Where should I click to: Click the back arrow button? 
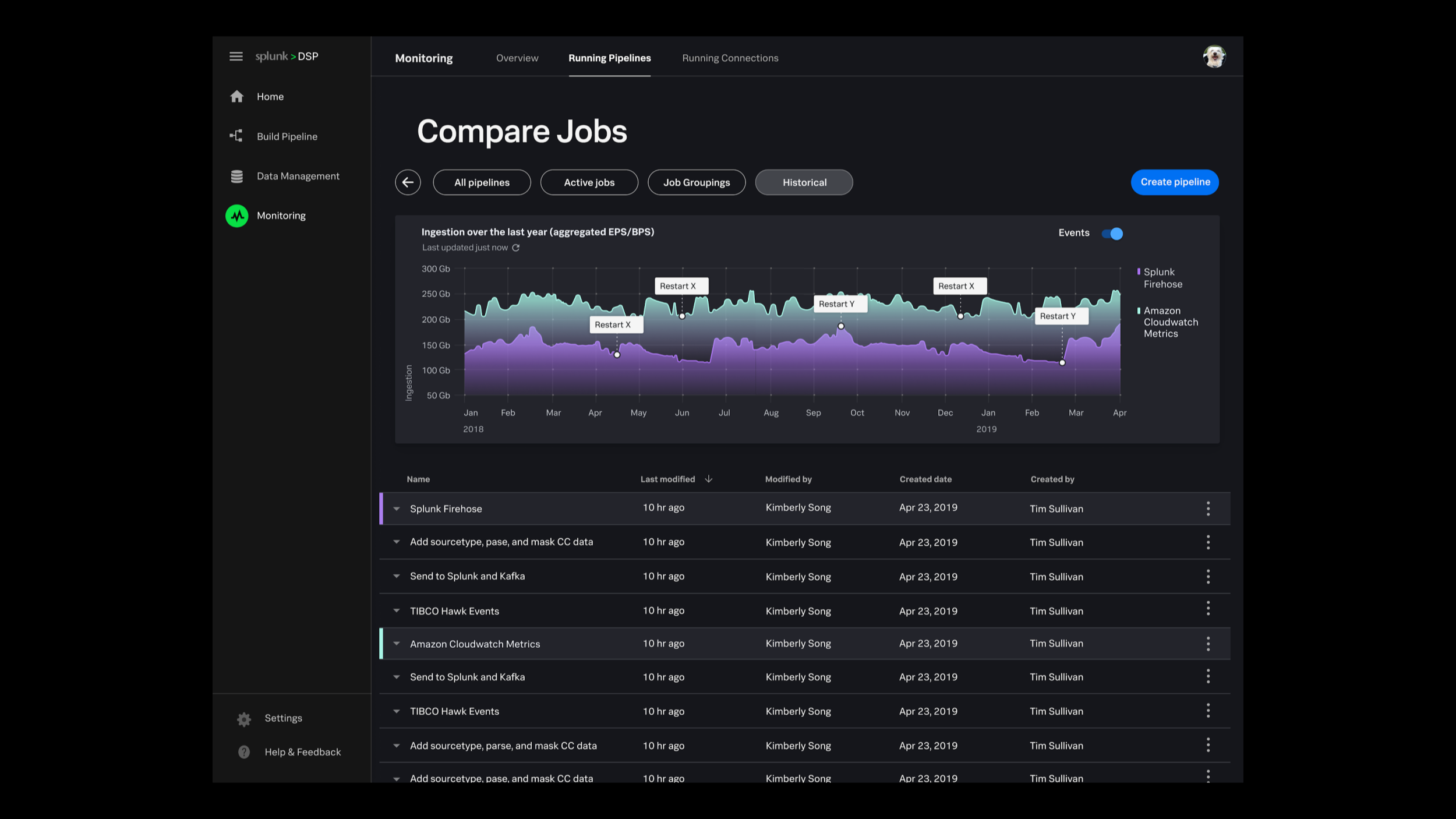coord(408,182)
